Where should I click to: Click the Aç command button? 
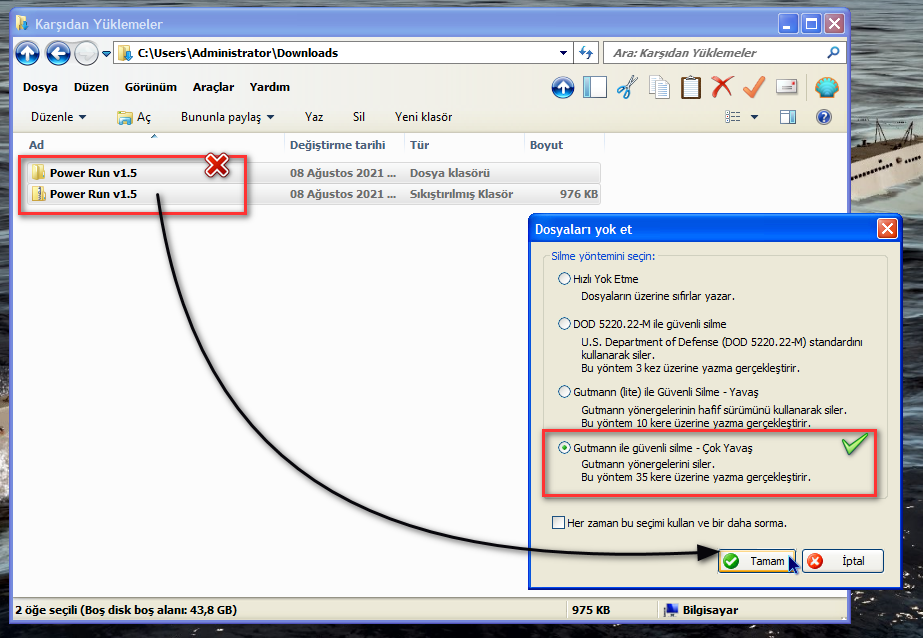[x=134, y=117]
